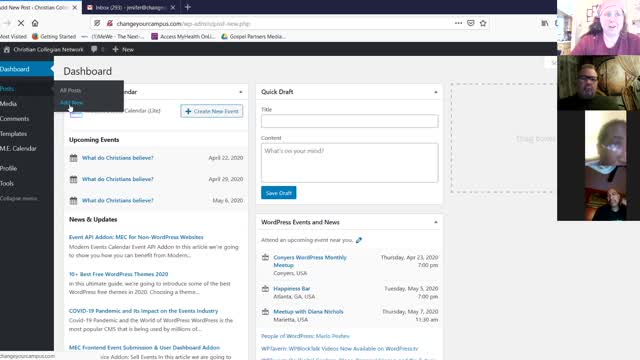Open 10+ Best Free WordPress Themes link
Viewport: 640px width, 360px height.
(x=118, y=274)
